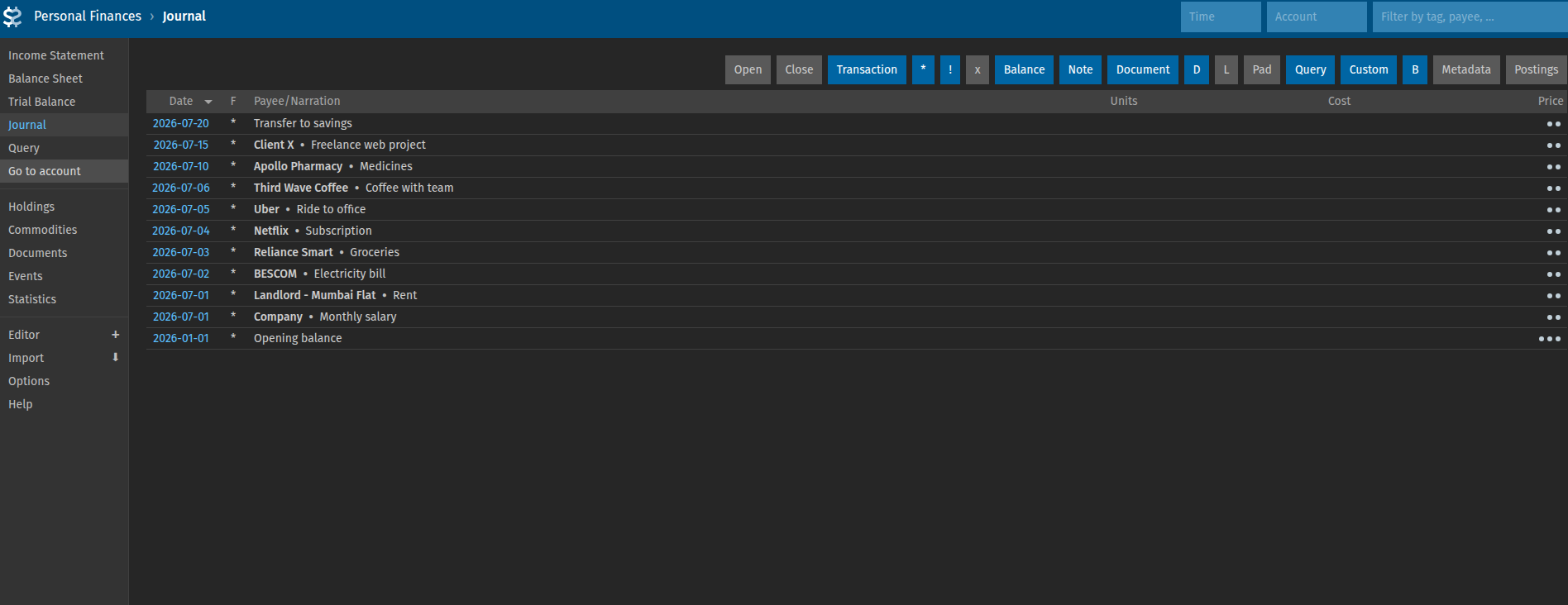
Task: Click Third Wave Coffee payee
Action: (x=301, y=188)
